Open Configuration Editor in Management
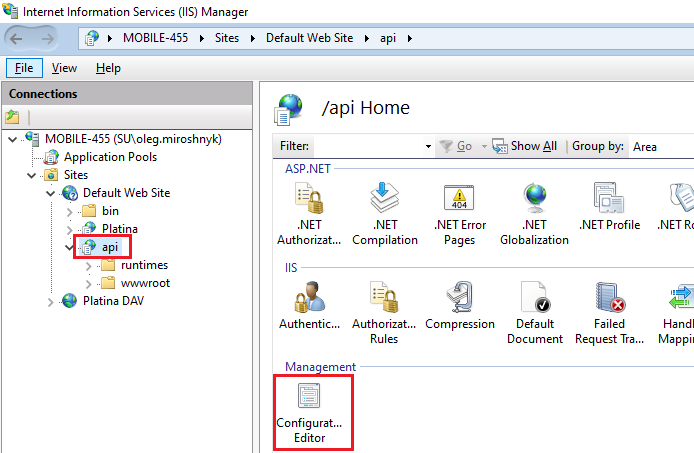The height and width of the screenshot is (453, 694). point(309,412)
